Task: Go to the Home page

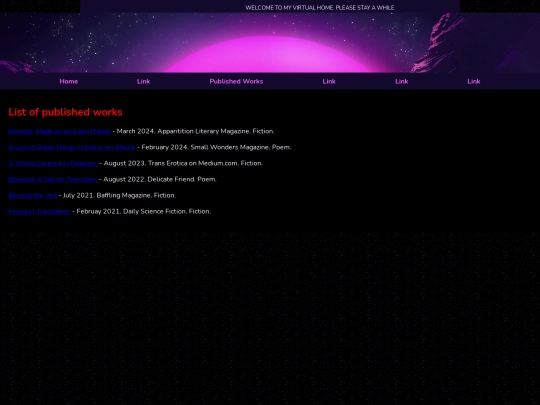Action: click(69, 82)
